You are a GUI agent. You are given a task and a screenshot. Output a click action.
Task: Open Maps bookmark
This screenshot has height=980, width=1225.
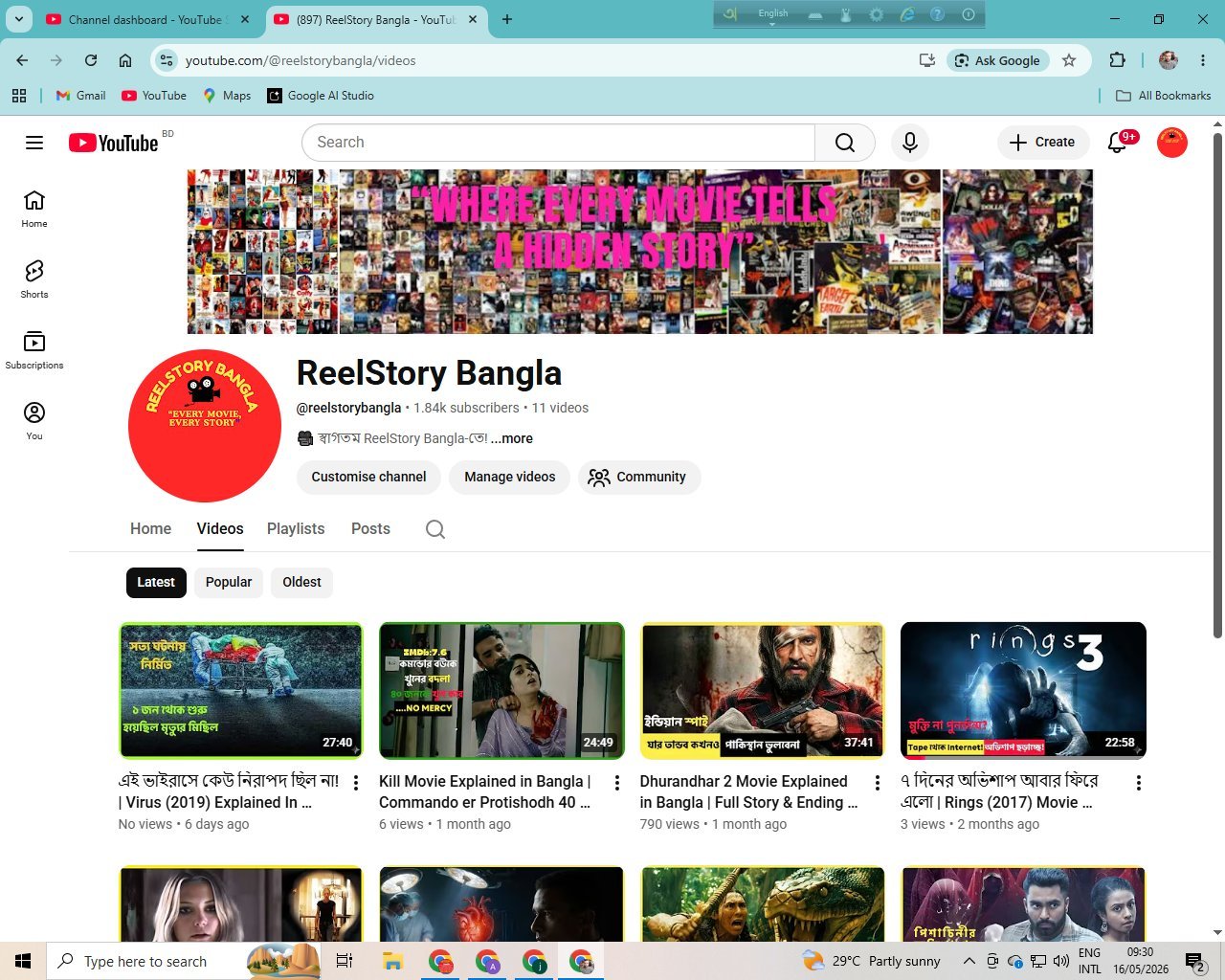pos(227,96)
